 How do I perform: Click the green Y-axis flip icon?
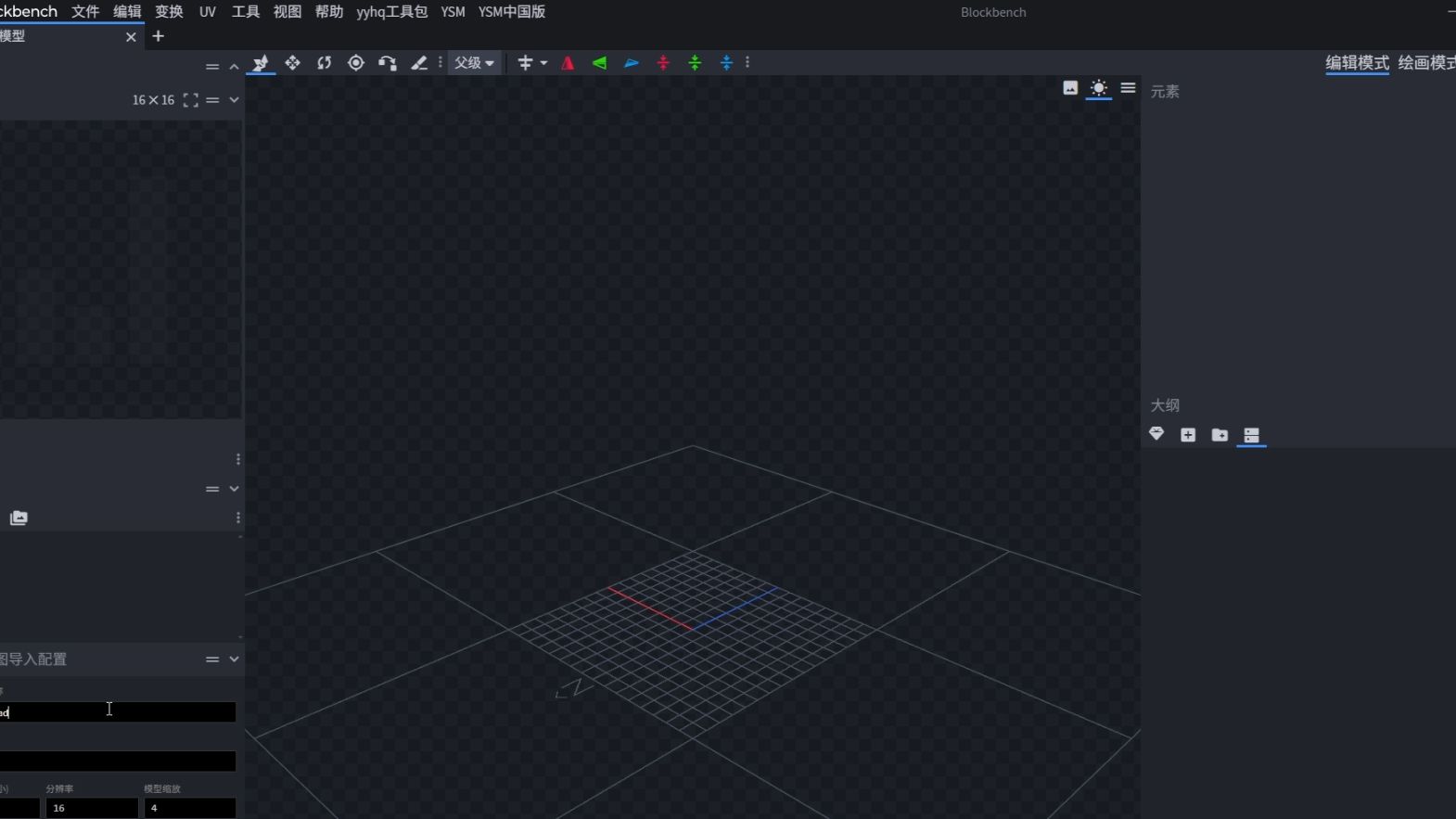tap(599, 63)
